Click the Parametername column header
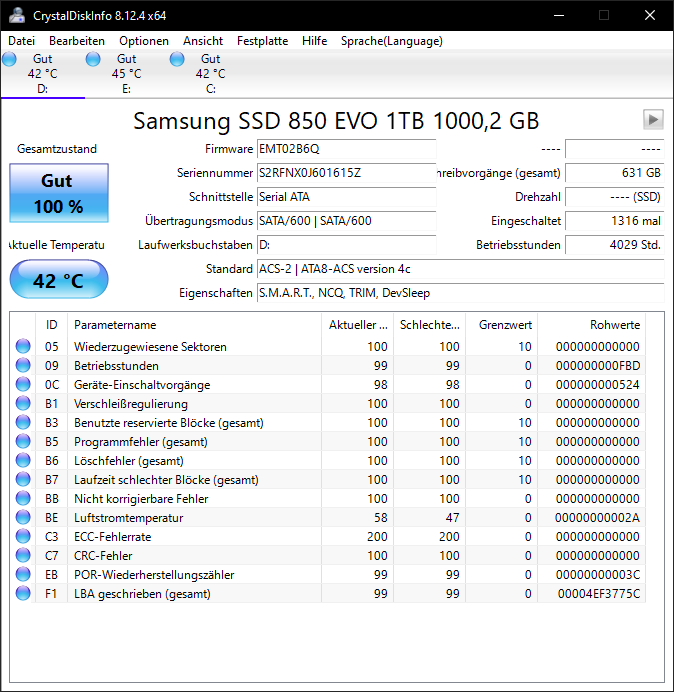Image resolution: width=674 pixels, height=692 pixels. tap(194, 325)
